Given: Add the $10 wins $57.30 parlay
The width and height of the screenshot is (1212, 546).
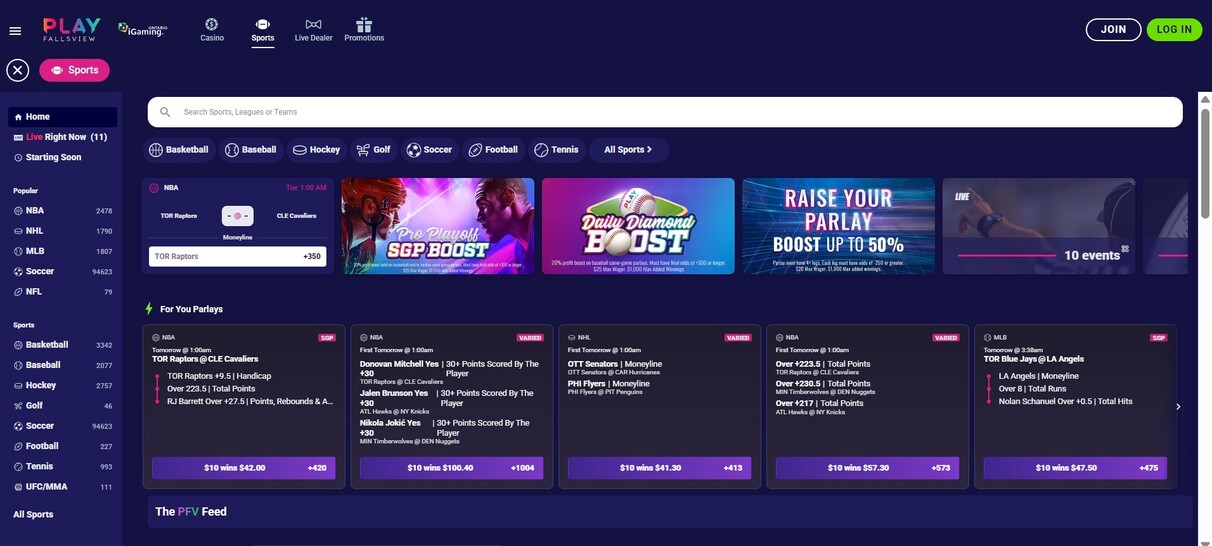Looking at the screenshot, I should pyautogui.click(x=868, y=468).
